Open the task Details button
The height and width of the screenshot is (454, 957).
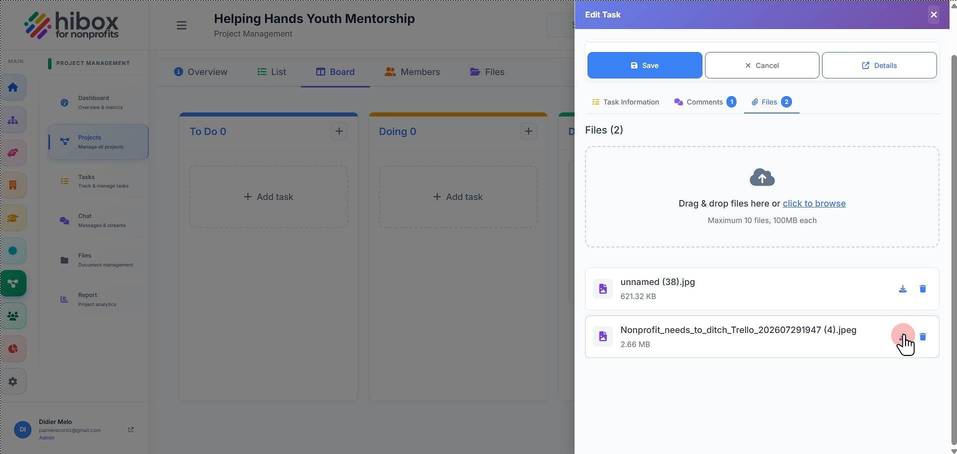(879, 65)
